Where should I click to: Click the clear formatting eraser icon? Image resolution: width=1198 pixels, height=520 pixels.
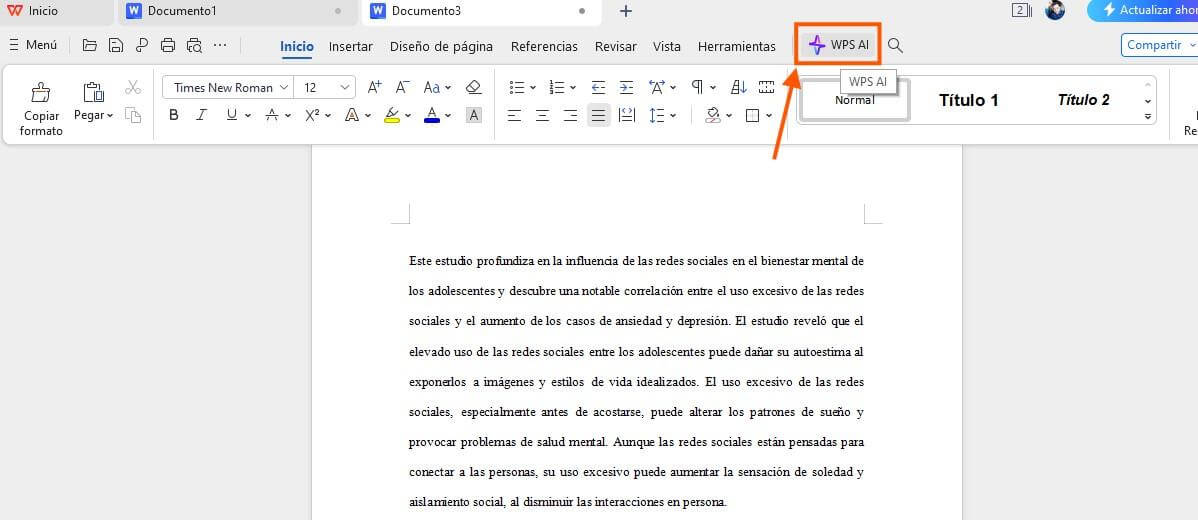click(x=474, y=87)
